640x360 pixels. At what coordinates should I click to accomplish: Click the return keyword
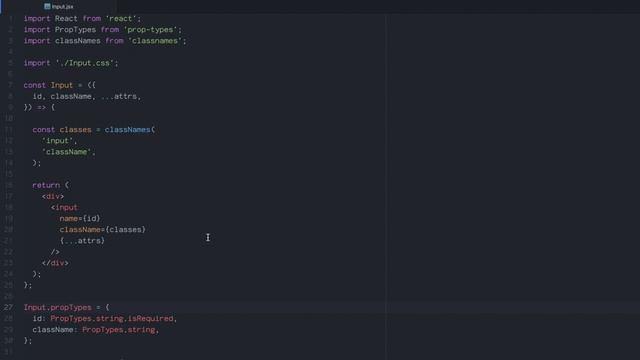[x=46, y=185]
